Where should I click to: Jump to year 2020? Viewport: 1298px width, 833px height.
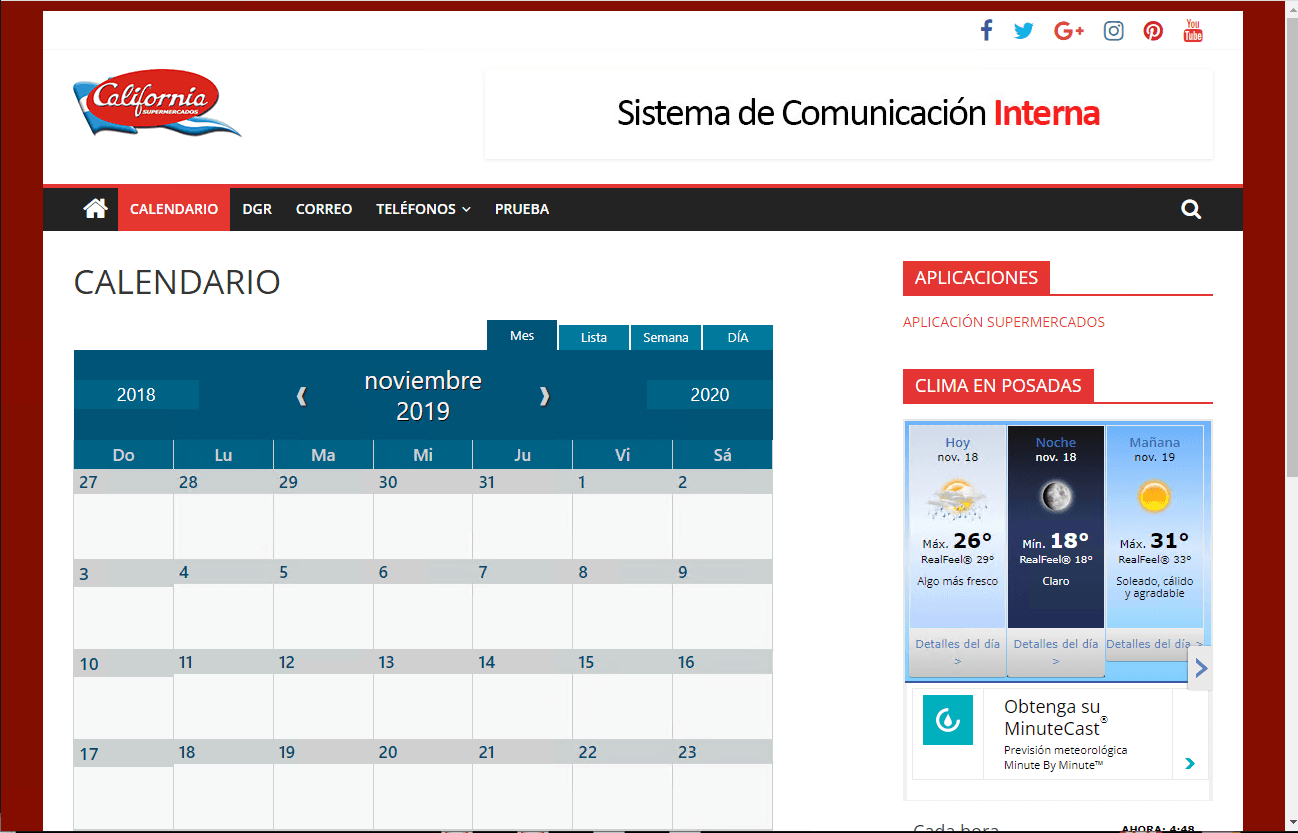click(x=710, y=395)
